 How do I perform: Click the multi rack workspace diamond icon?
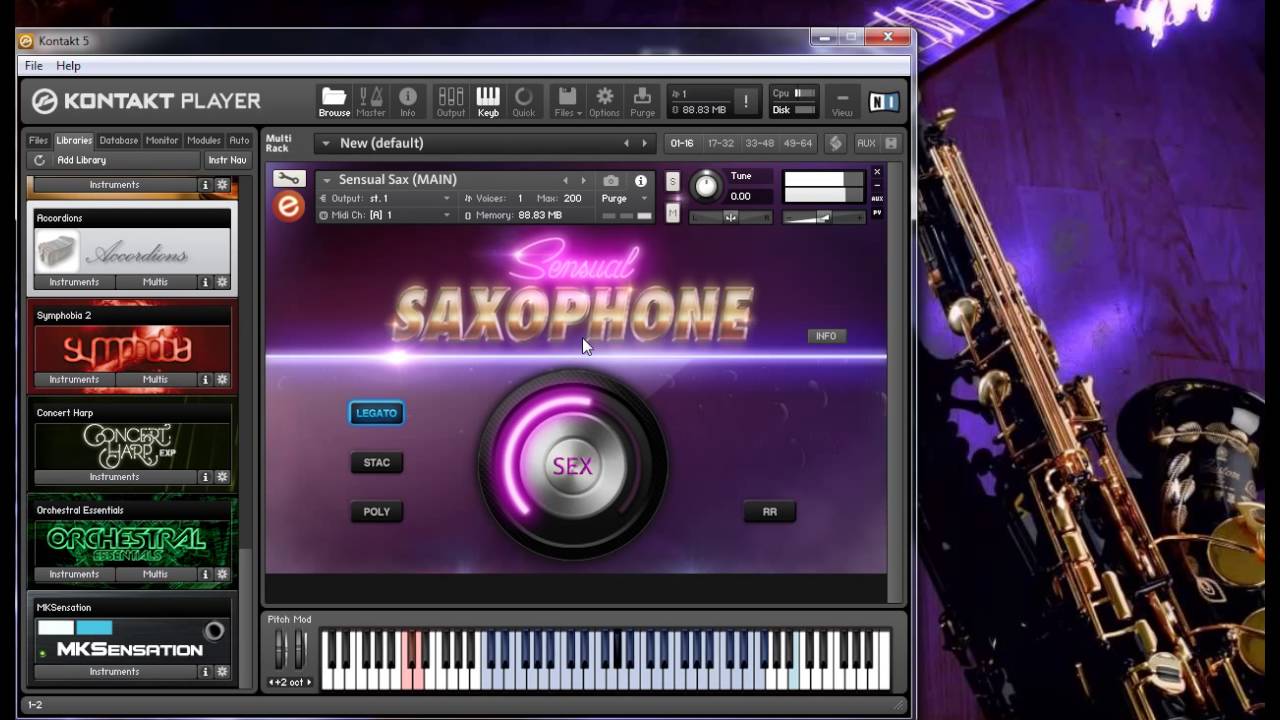click(836, 143)
